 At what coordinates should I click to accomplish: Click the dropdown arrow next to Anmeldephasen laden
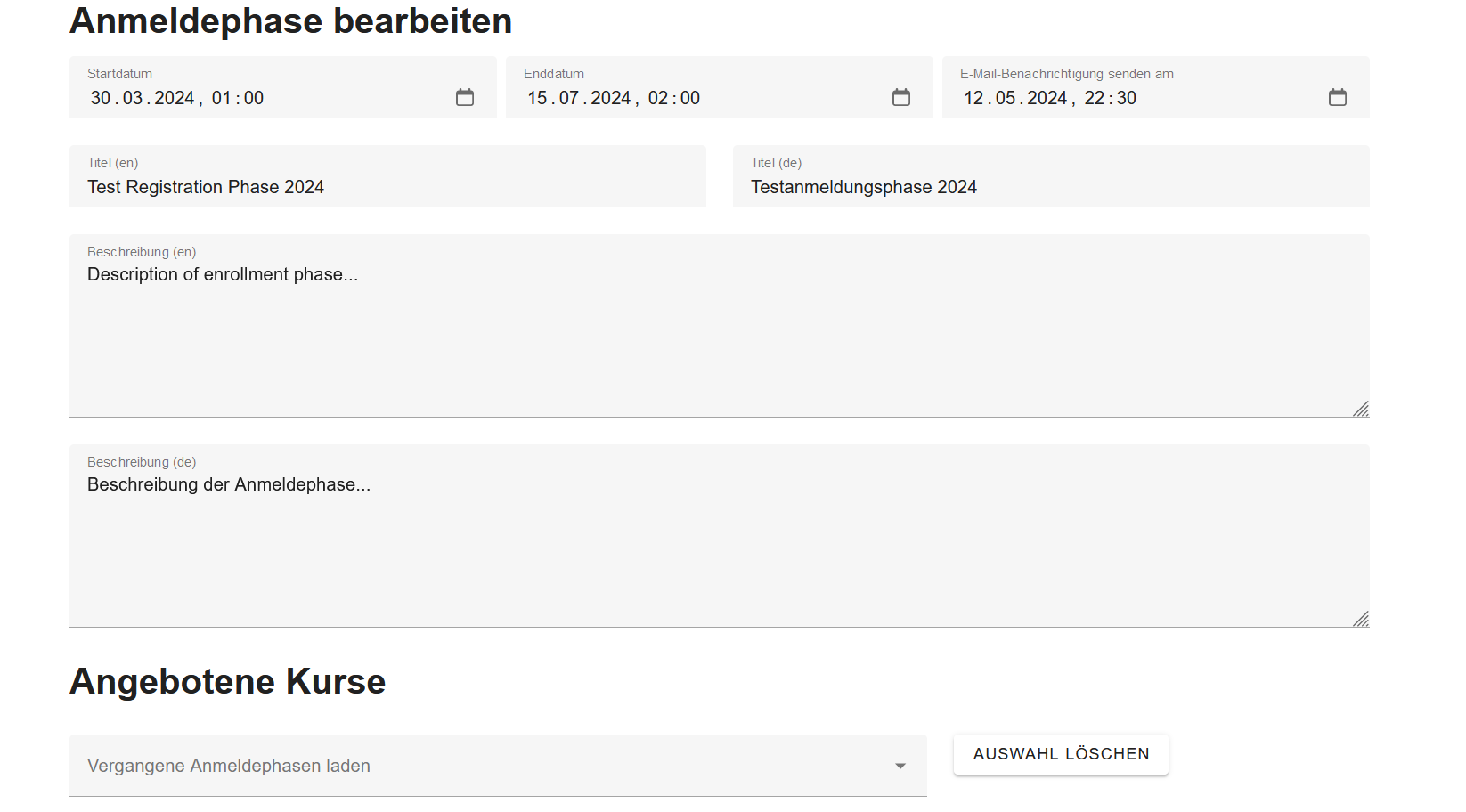click(x=901, y=765)
